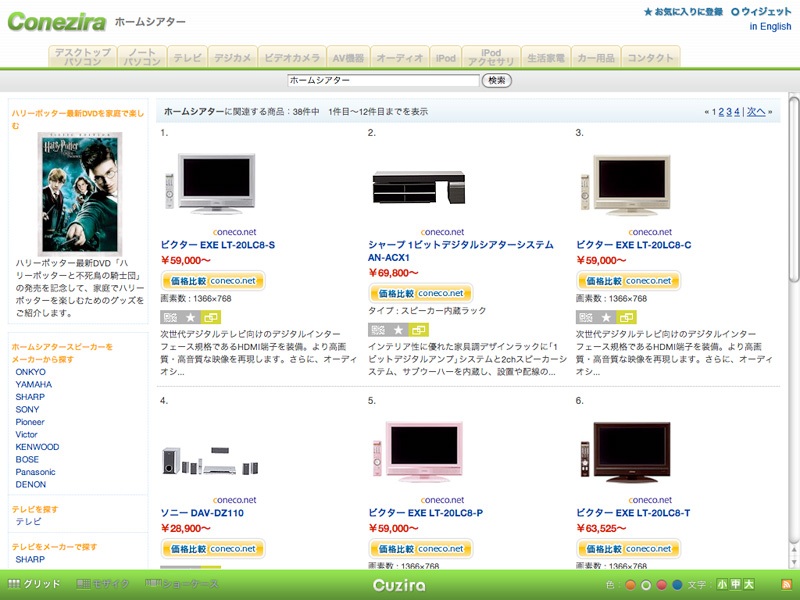Choose the orange color theme
The height and width of the screenshot is (600, 800).
pos(630,585)
